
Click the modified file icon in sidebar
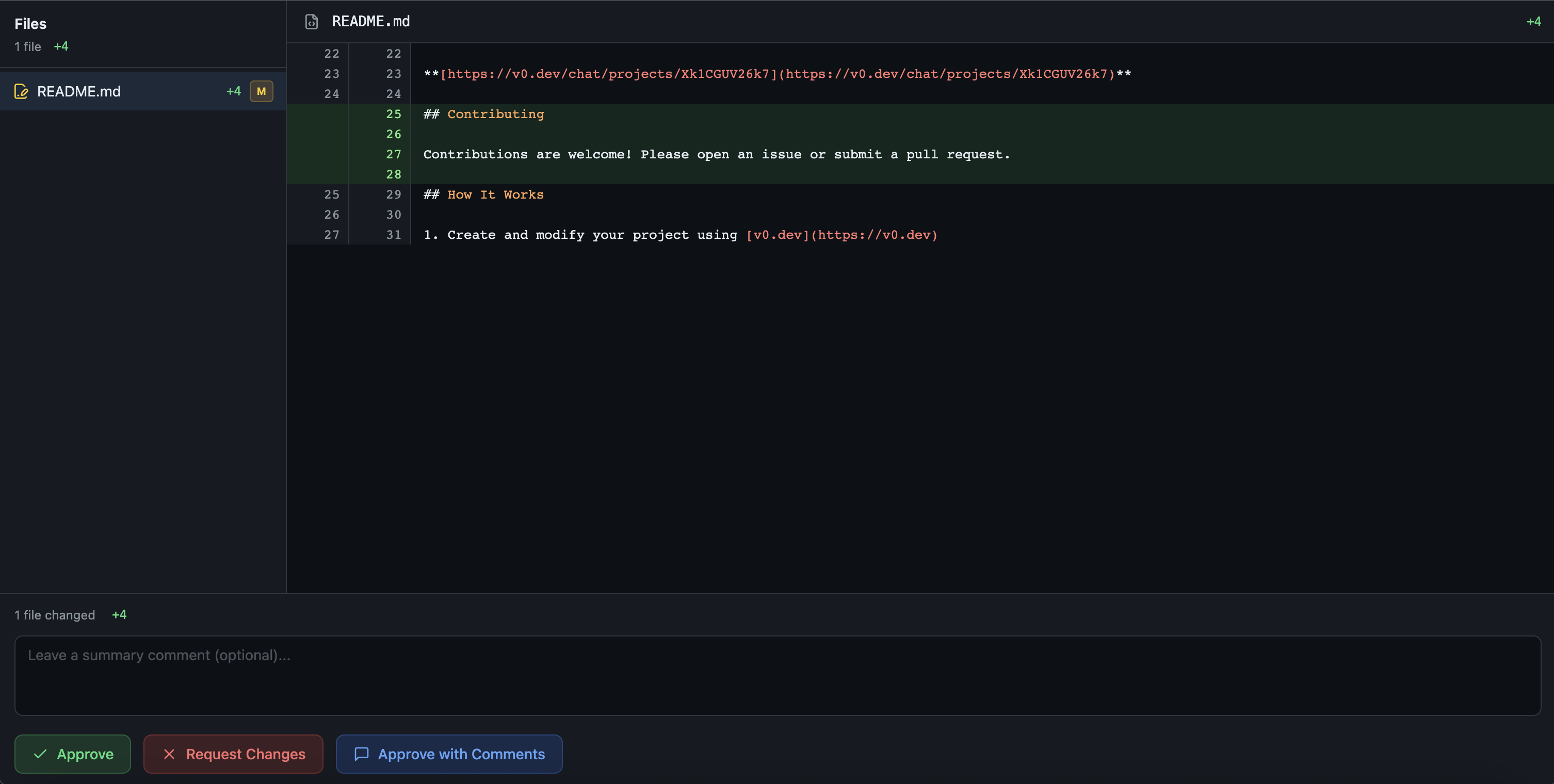pos(21,91)
